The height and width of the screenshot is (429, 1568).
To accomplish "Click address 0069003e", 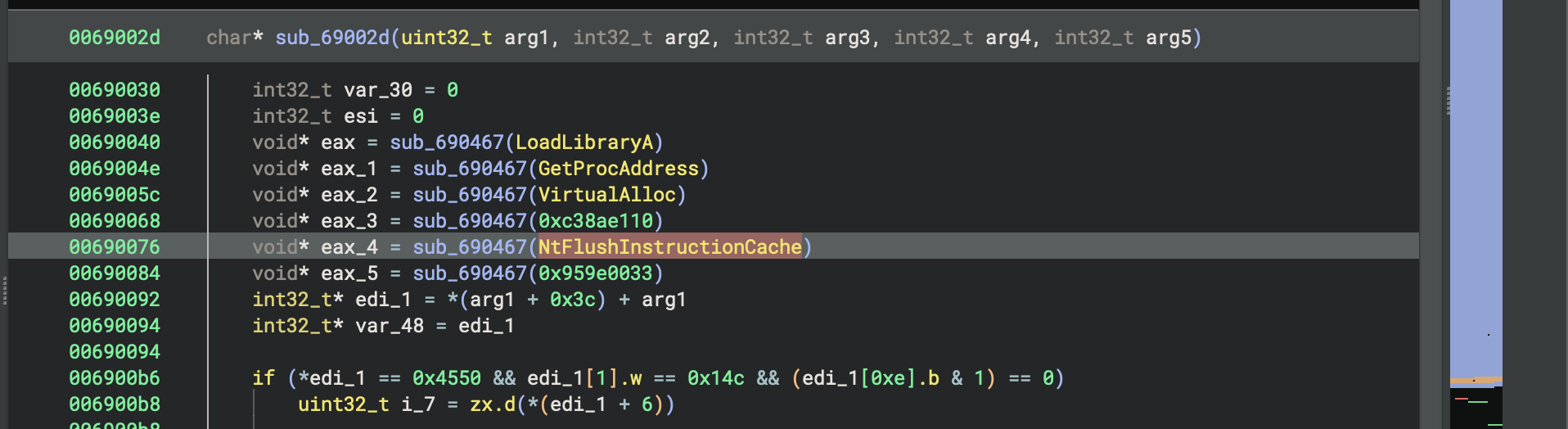I will click(x=115, y=116).
